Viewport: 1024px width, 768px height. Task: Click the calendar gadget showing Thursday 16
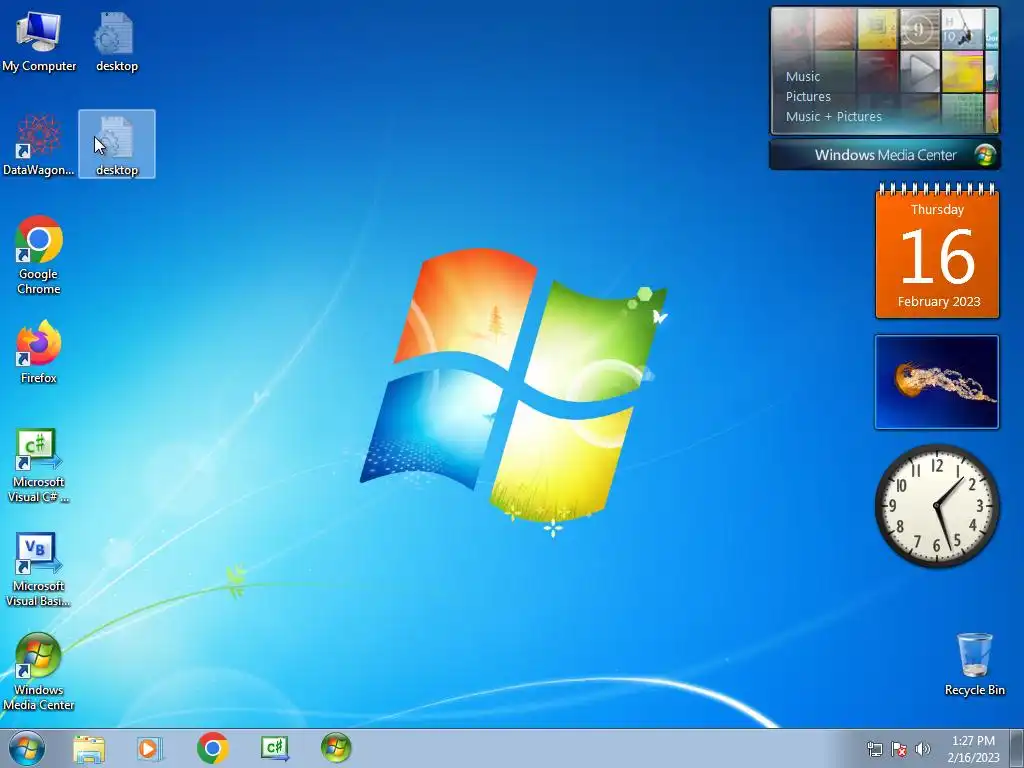pos(937,253)
